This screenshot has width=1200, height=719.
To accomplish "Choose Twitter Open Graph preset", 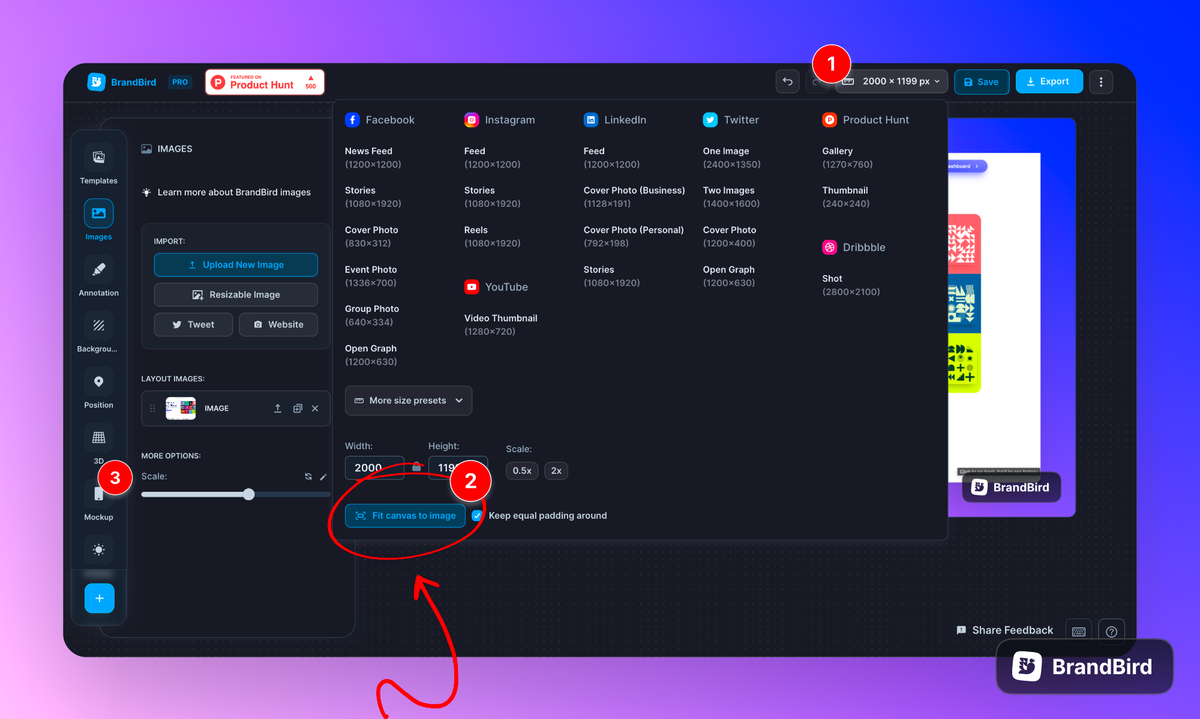I will 729,276.
